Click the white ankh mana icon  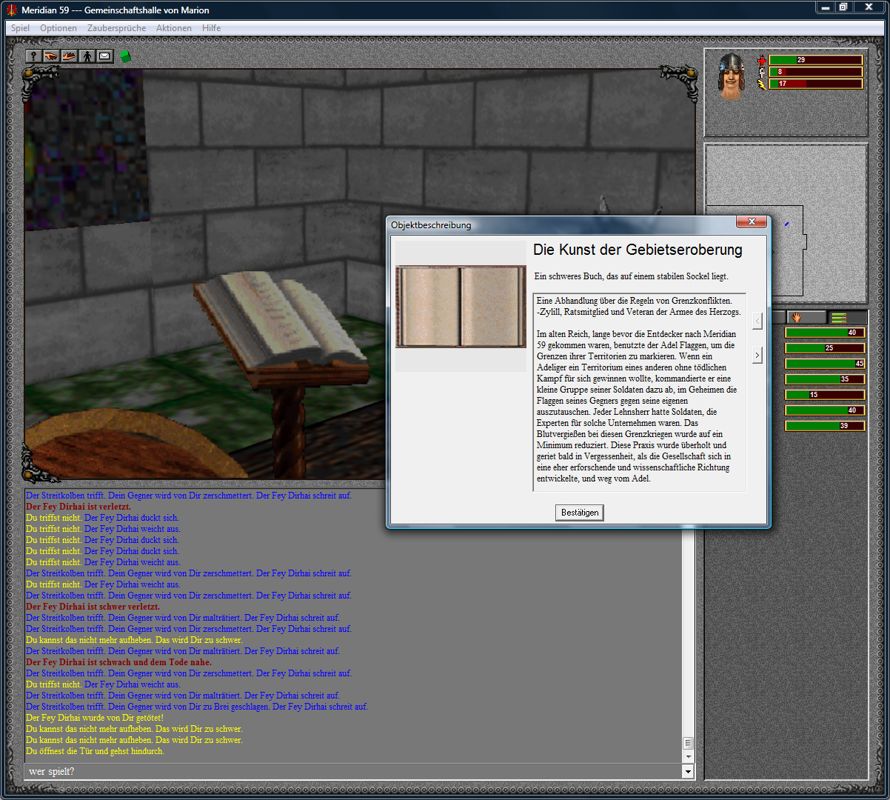coord(762,72)
